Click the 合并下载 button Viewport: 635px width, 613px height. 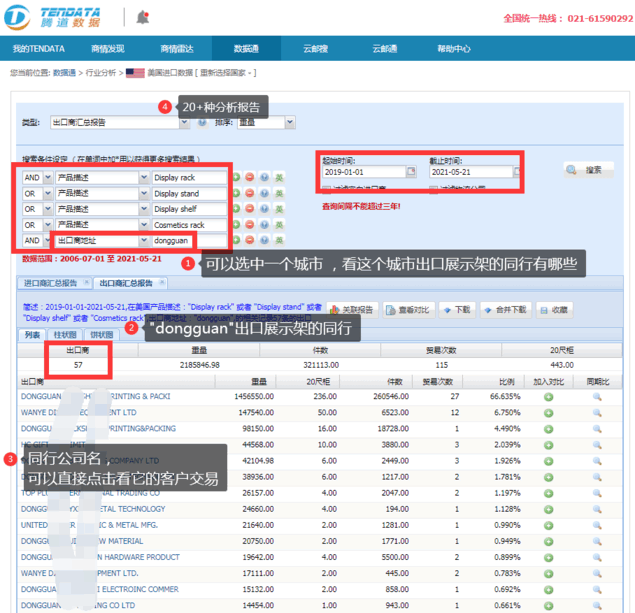point(506,310)
